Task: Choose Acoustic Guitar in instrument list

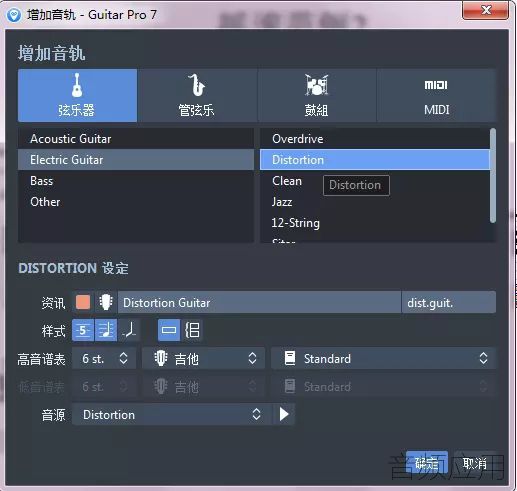Action: (x=136, y=139)
